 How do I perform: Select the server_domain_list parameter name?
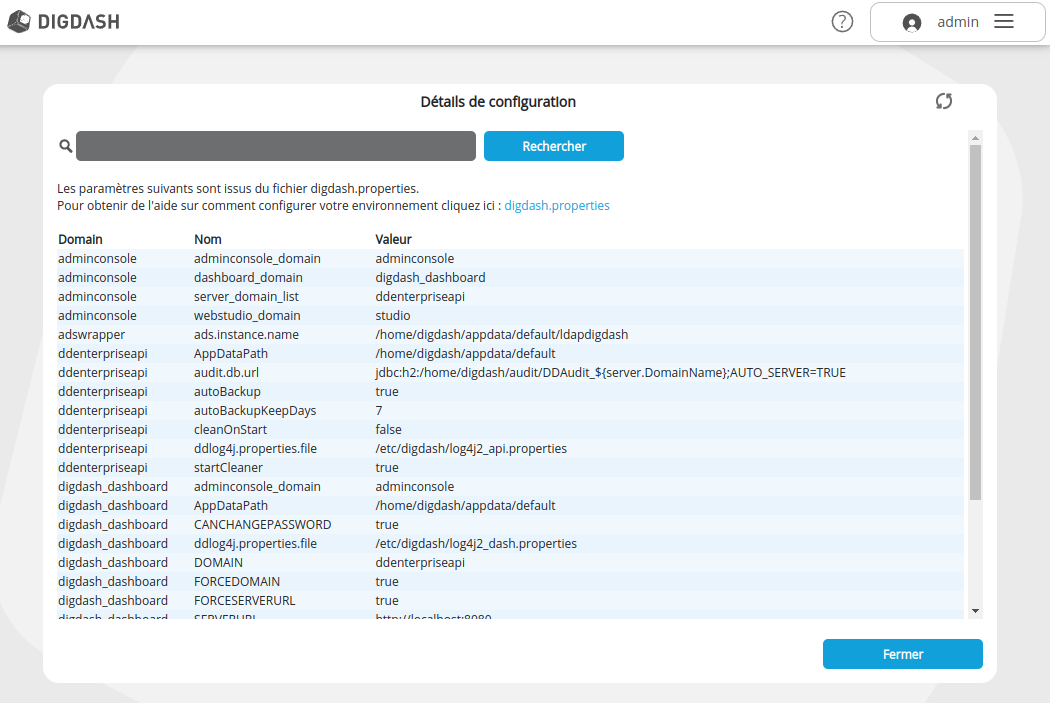tap(246, 297)
